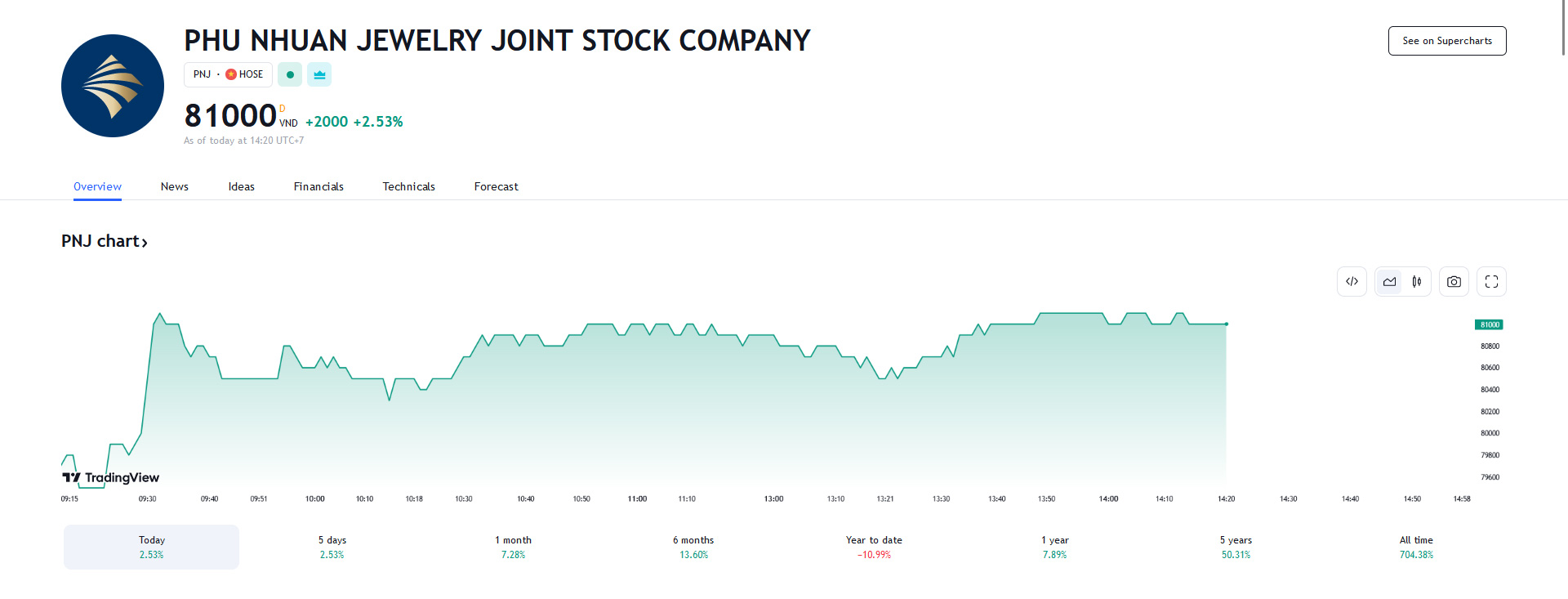Switch to the Financials tab
1568x599 pixels.
(x=318, y=186)
